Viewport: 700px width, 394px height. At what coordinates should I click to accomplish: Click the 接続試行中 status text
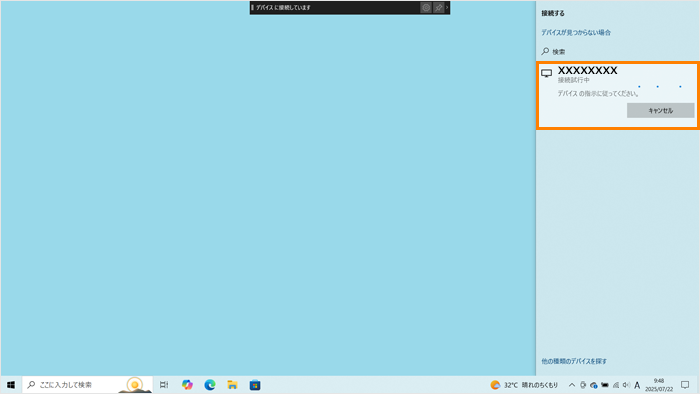574,80
